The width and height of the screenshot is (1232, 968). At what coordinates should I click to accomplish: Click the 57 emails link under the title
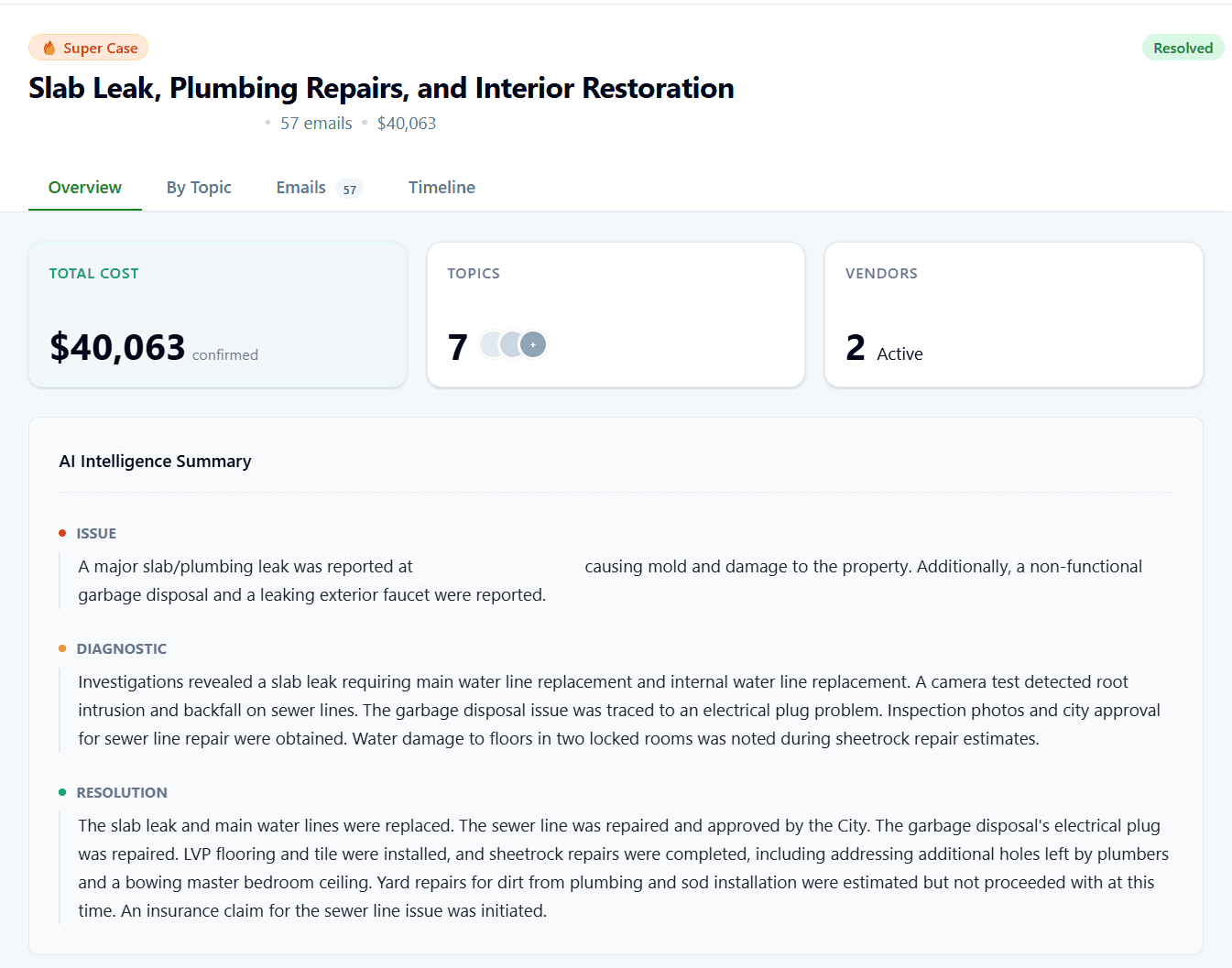click(x=316, y=123)
